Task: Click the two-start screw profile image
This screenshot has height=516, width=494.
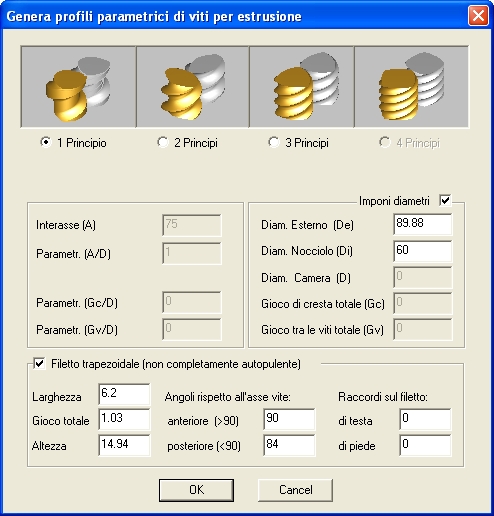Action: (x=193, y=87)
